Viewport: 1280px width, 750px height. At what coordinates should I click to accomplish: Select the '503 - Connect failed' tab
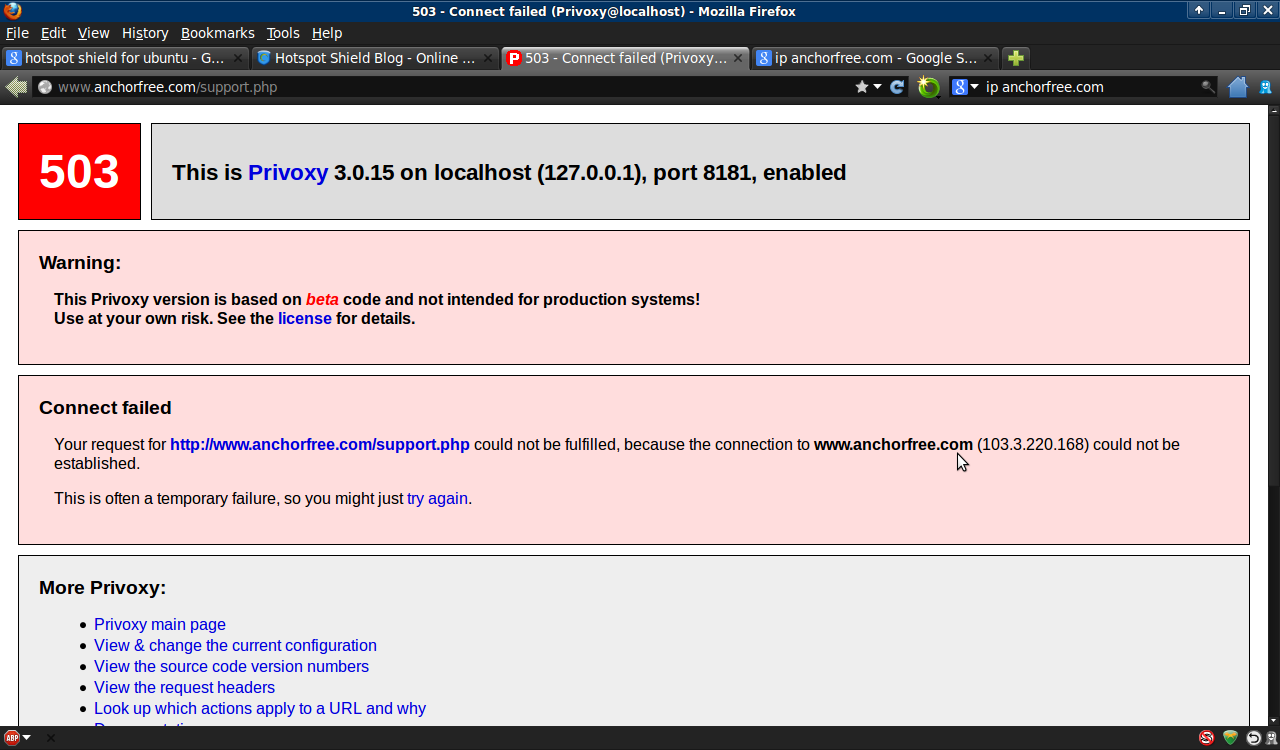[x=625, y=58]
